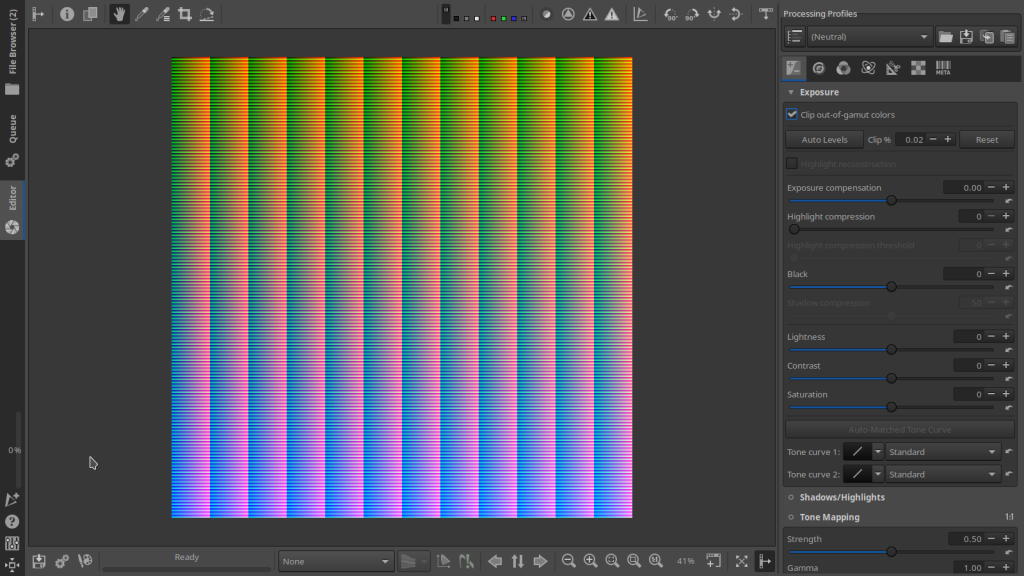
Task: Toggle the blue channel preview
Action: 514,18
